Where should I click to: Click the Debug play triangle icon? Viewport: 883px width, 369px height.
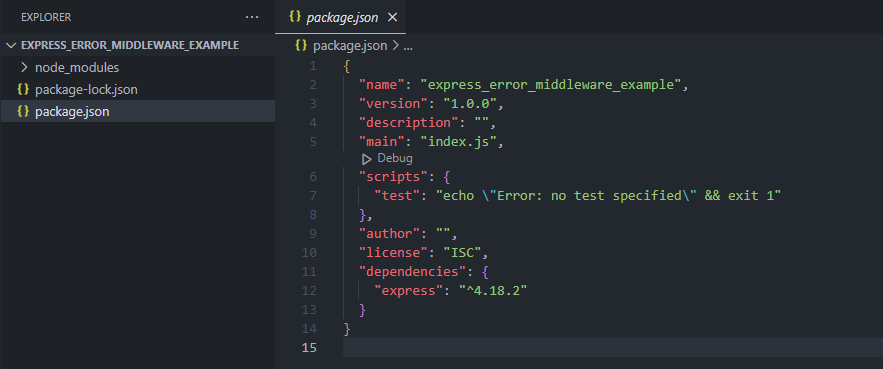point(367,159)
